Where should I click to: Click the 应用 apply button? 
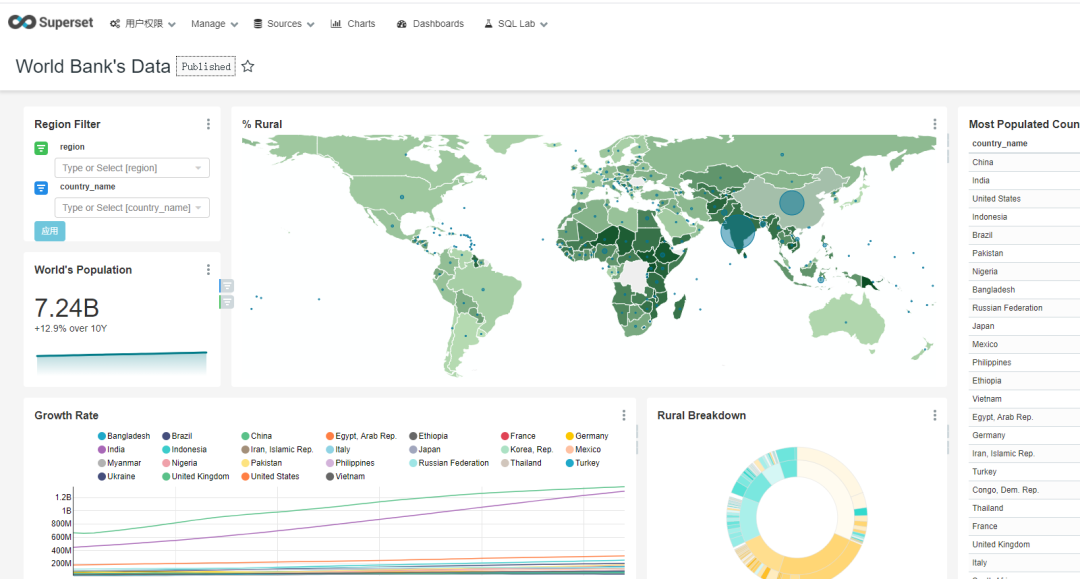pos(50,231)
